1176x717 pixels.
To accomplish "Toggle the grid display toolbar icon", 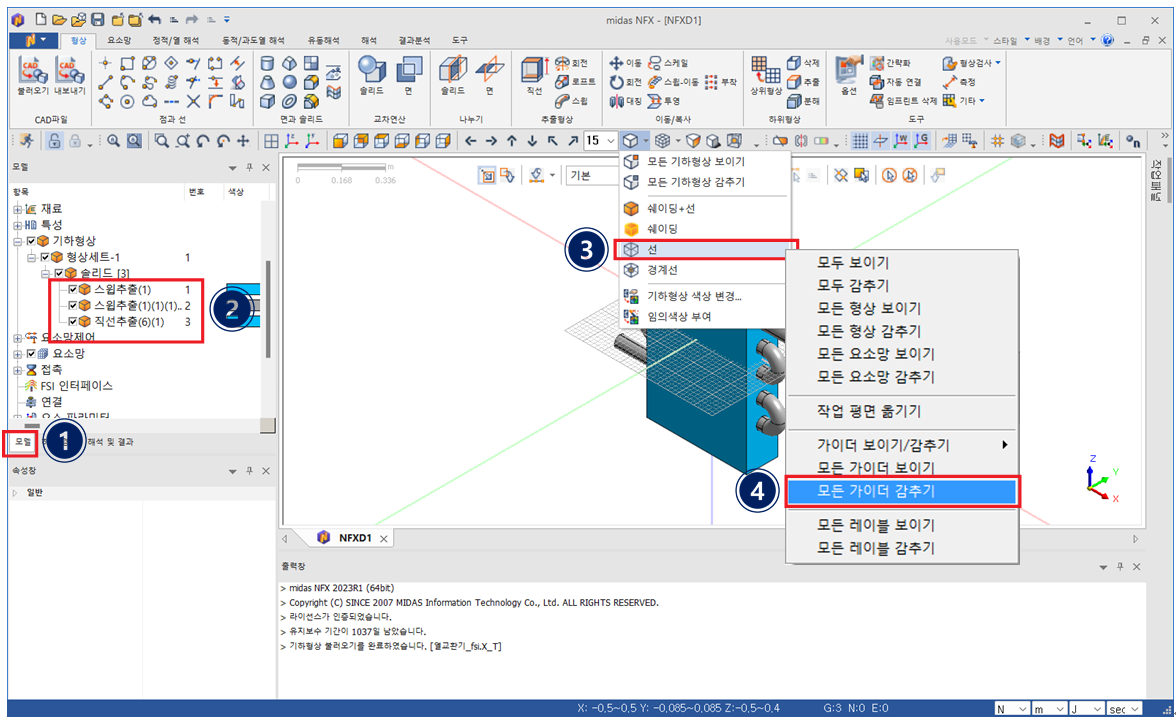I will [860, 140].
